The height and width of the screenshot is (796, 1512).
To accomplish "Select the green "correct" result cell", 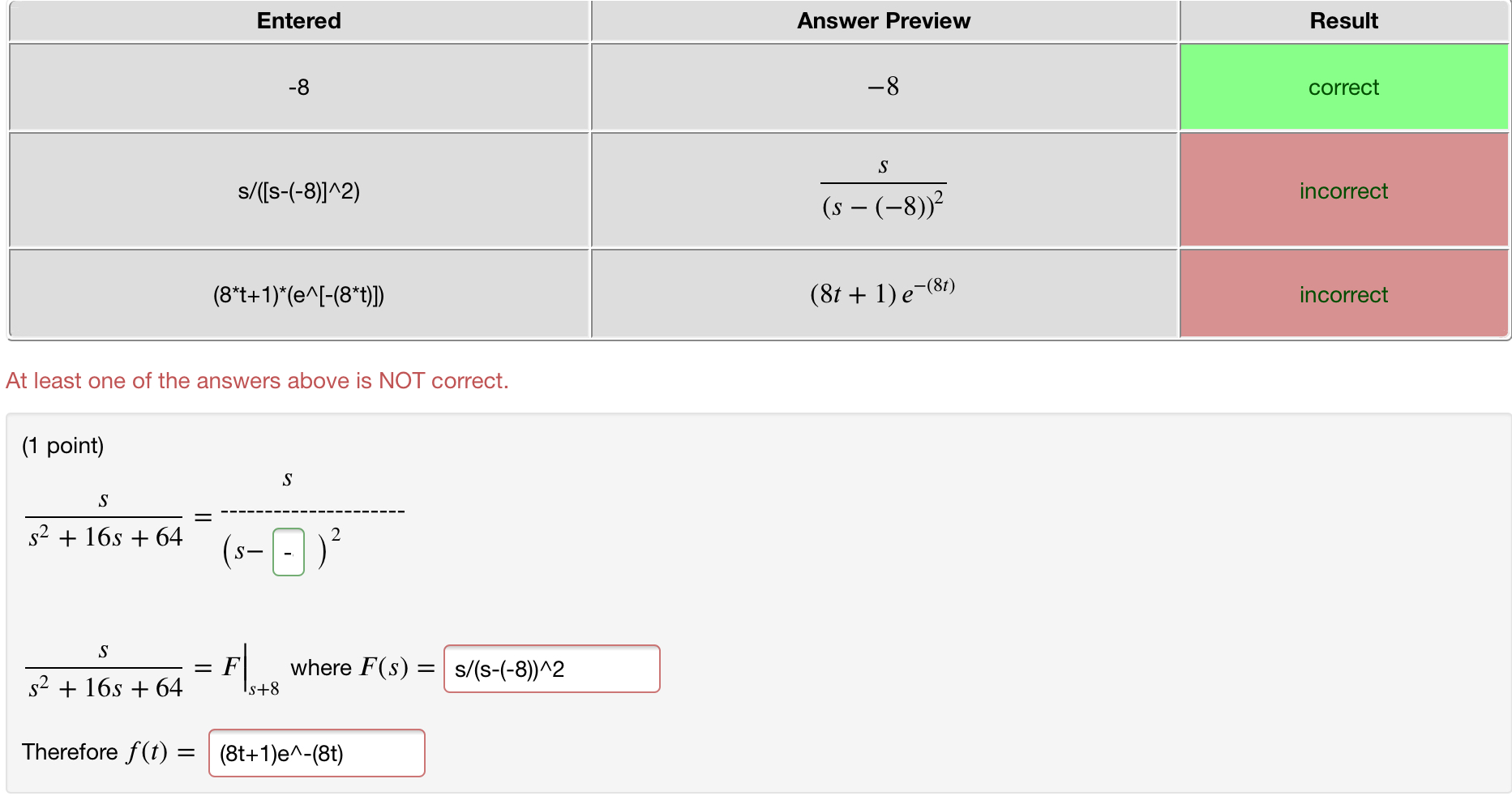I will (x=1343, y=87).
